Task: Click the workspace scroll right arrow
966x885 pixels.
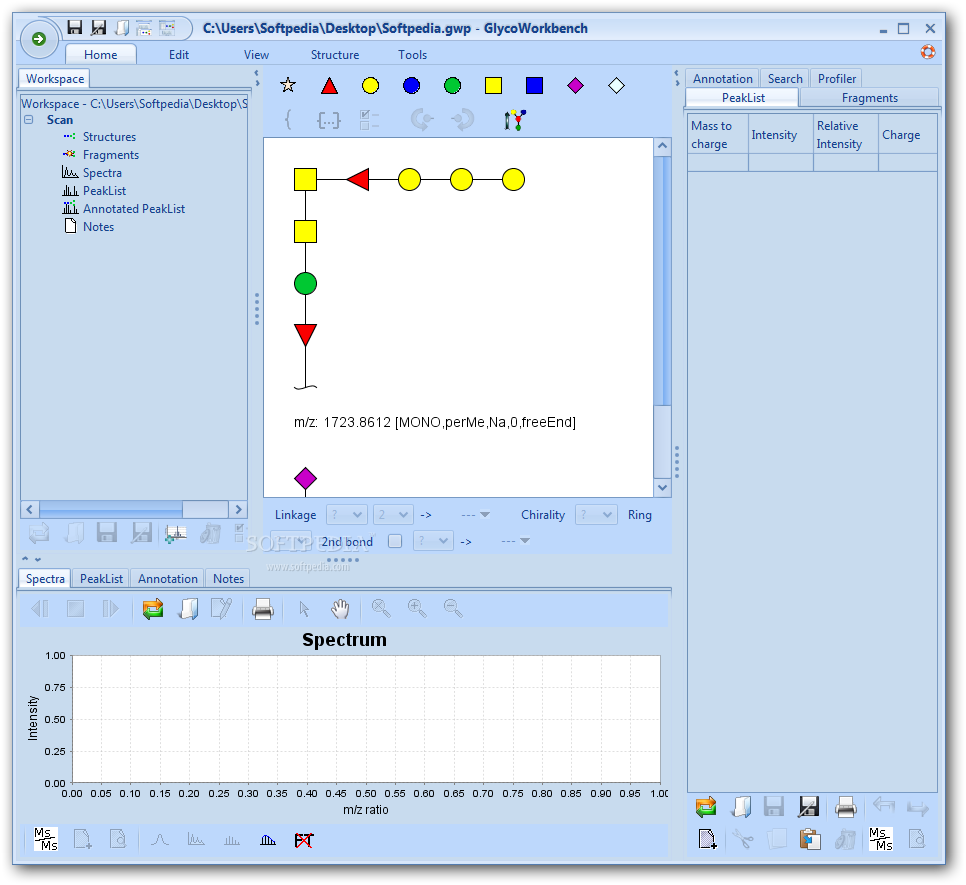Action: 238,509
